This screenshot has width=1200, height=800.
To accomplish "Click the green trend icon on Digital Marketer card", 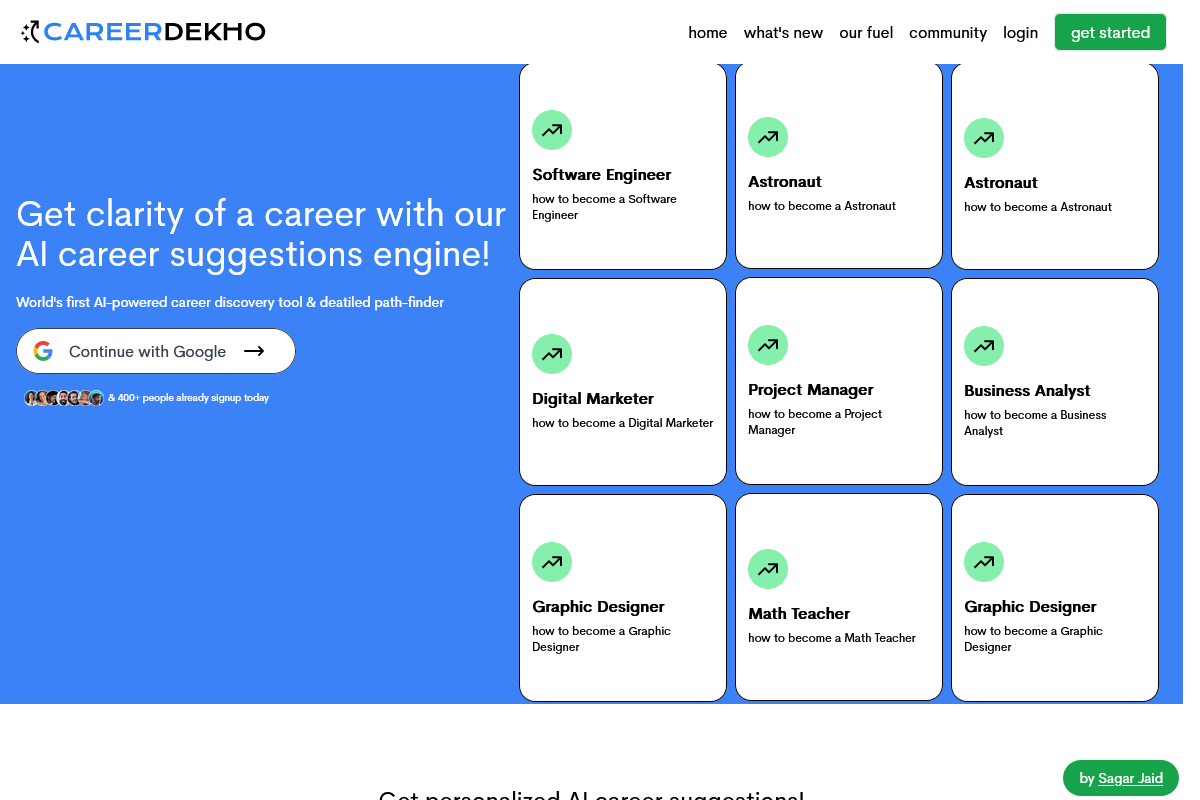I will (552, 354).
